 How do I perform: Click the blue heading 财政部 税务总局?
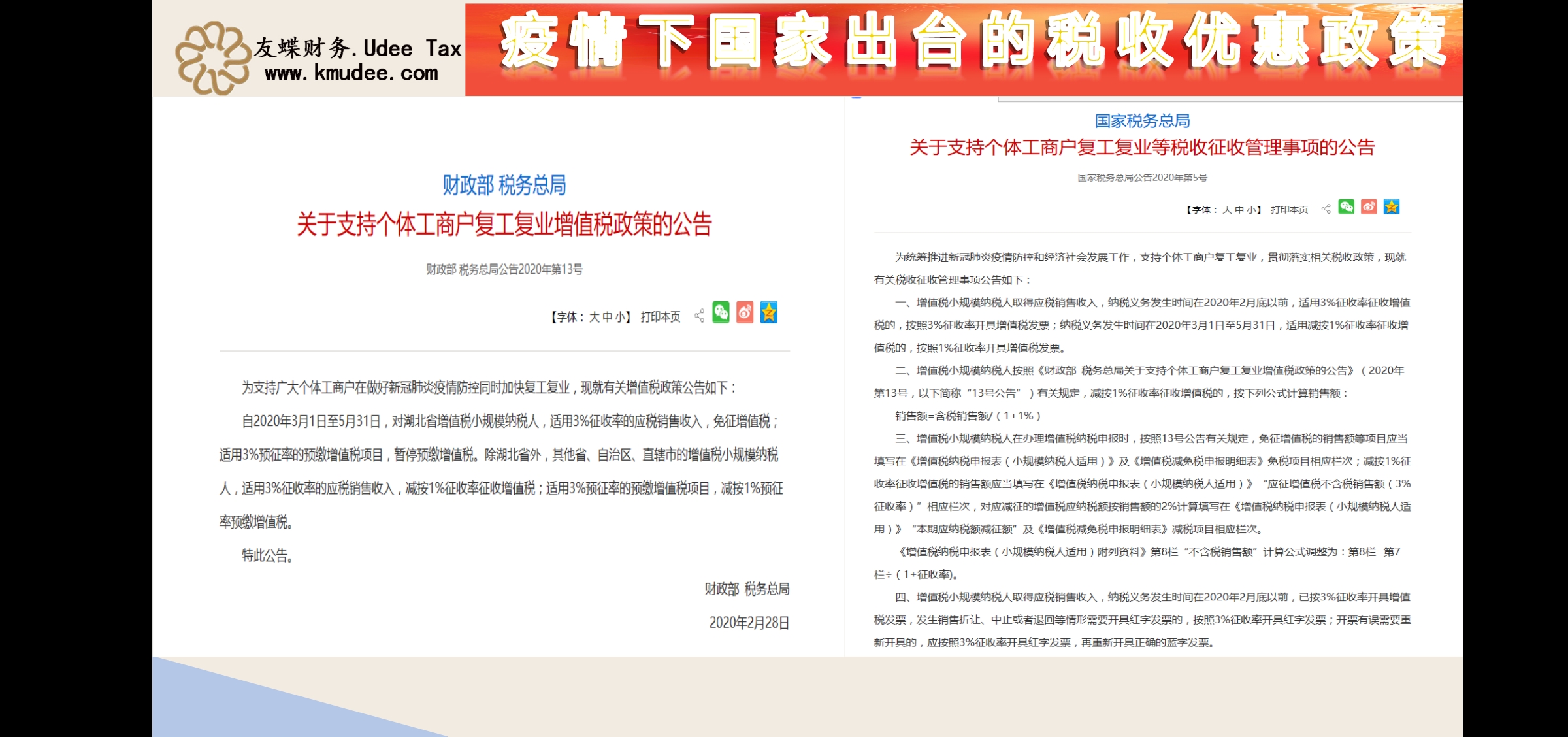tap(504, 186)
